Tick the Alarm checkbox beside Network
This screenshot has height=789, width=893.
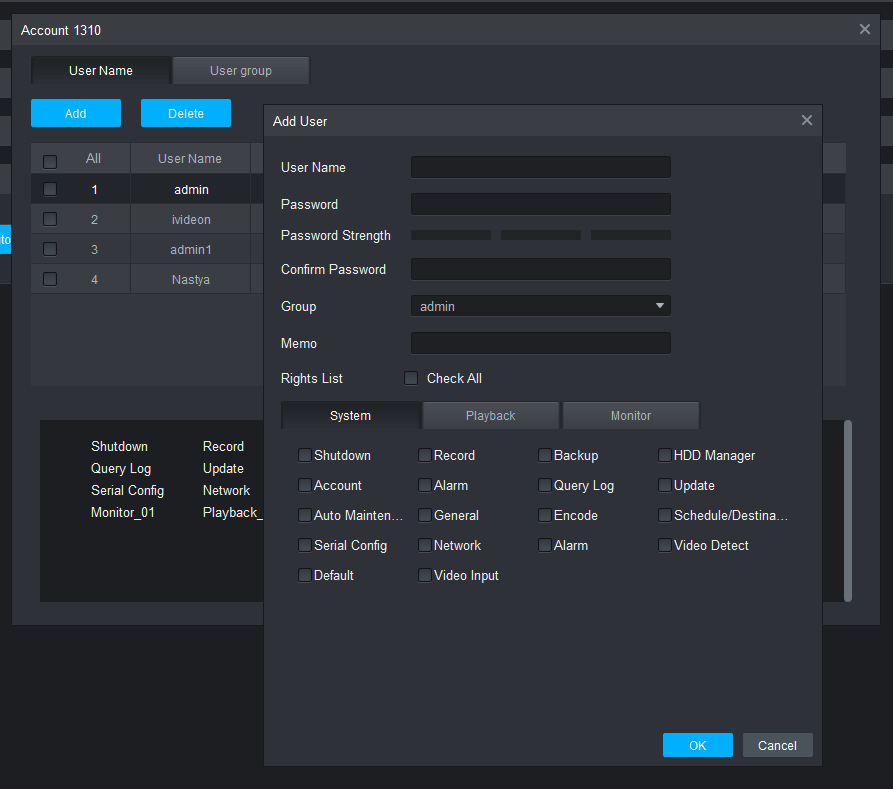tap(544, 545)
